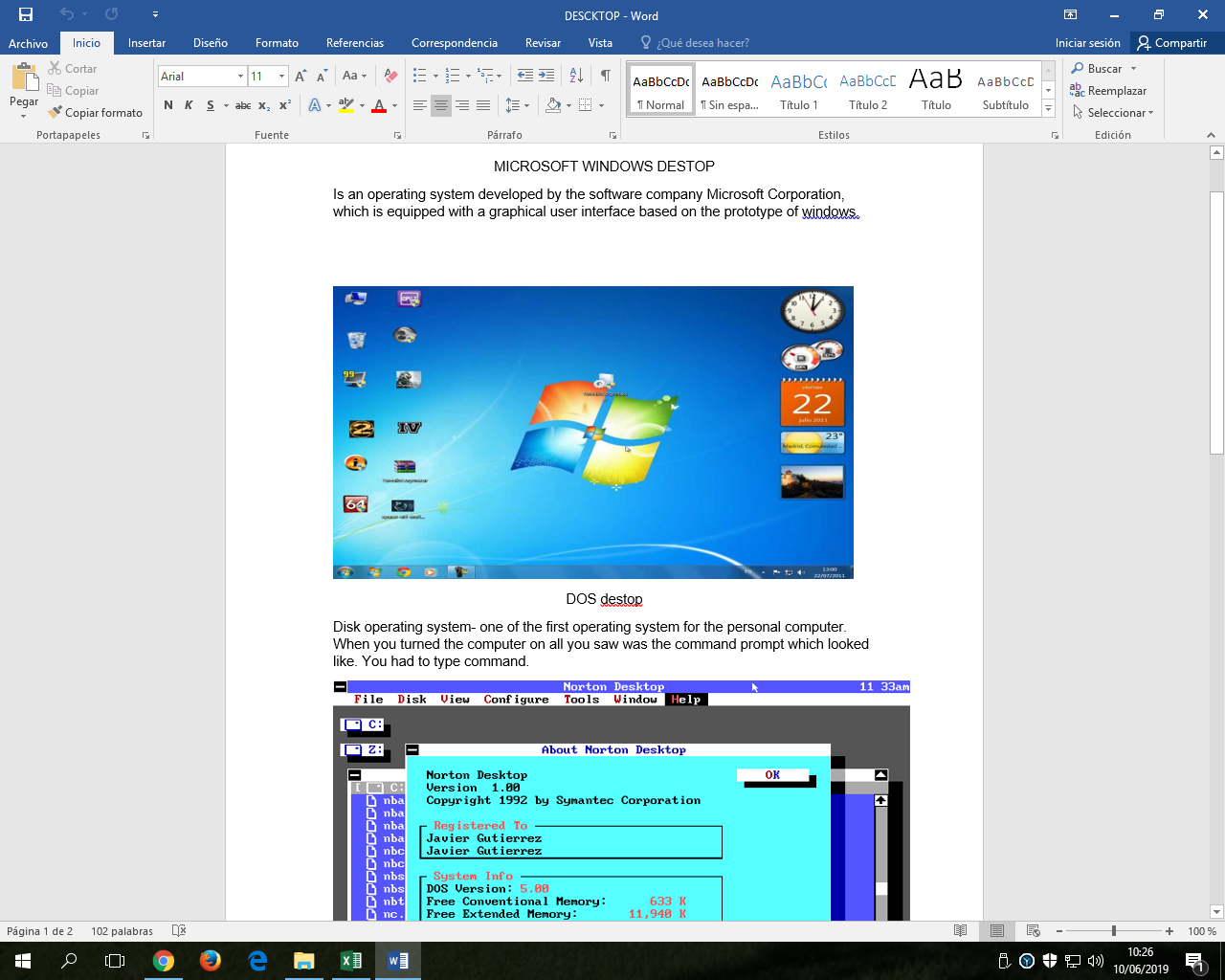Start a bulleted list with the Bullets icon
Viewport: 1225px width, 980px height.
click(x=419, y=76)
